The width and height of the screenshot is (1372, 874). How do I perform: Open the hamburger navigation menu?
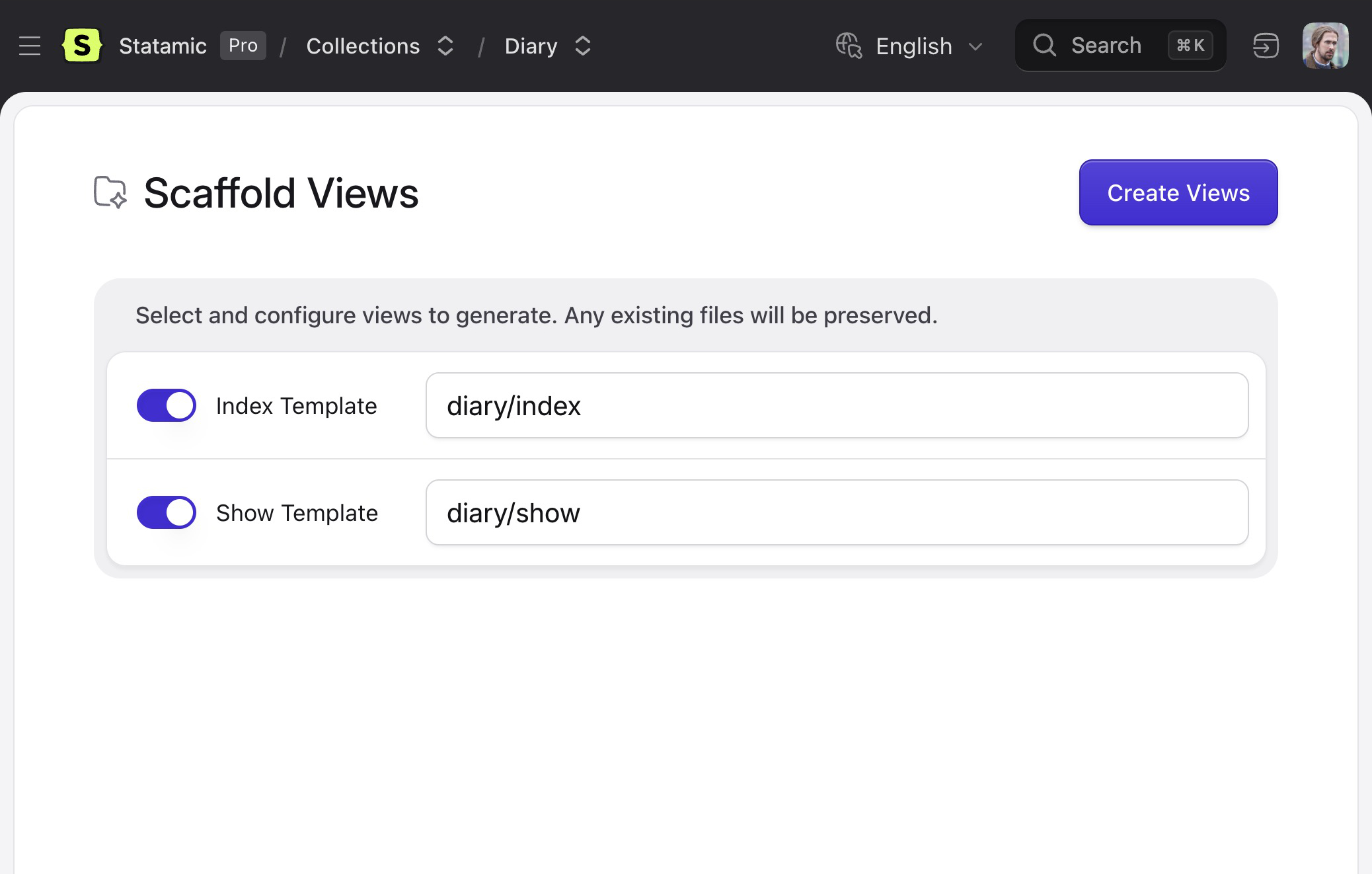(x=30, y=46)
